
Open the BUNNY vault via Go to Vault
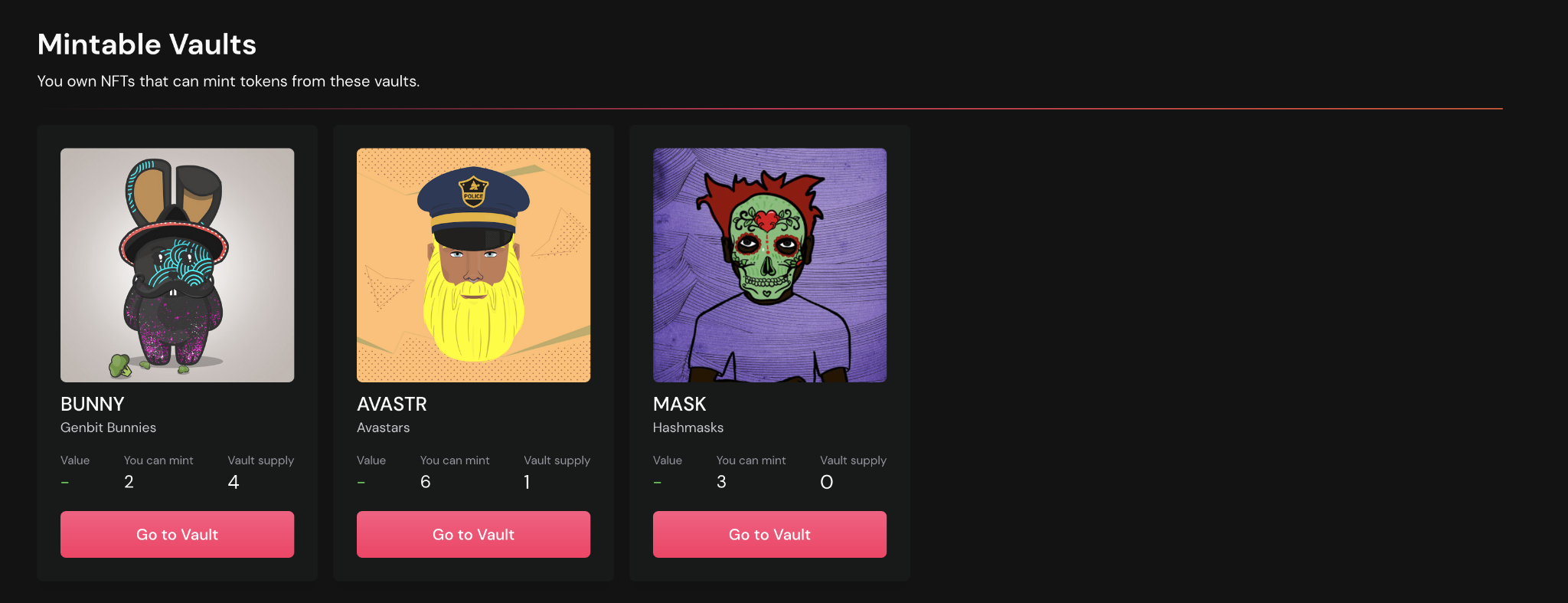(177, 534)
